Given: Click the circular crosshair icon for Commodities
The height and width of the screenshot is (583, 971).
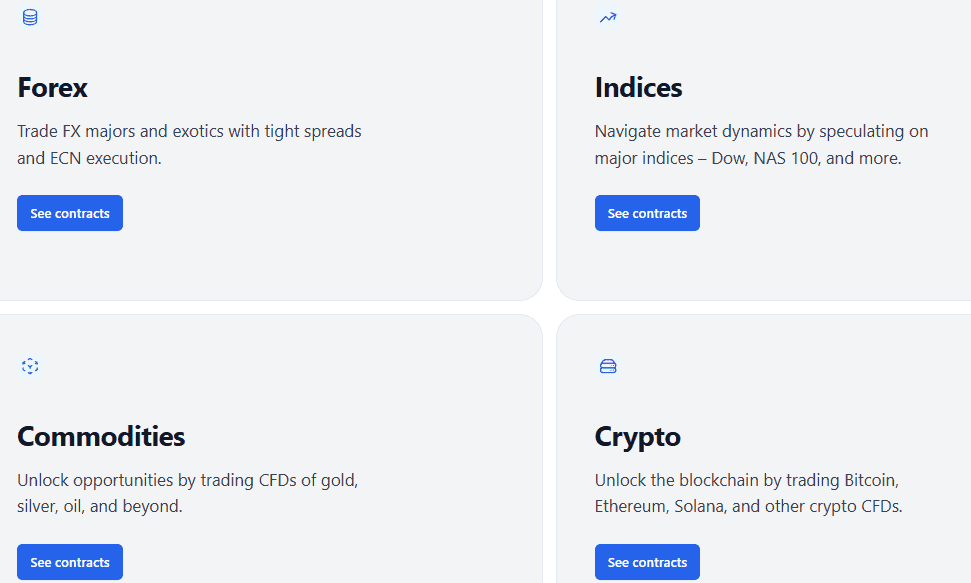Looking at the screenshot, I should 30,366.
